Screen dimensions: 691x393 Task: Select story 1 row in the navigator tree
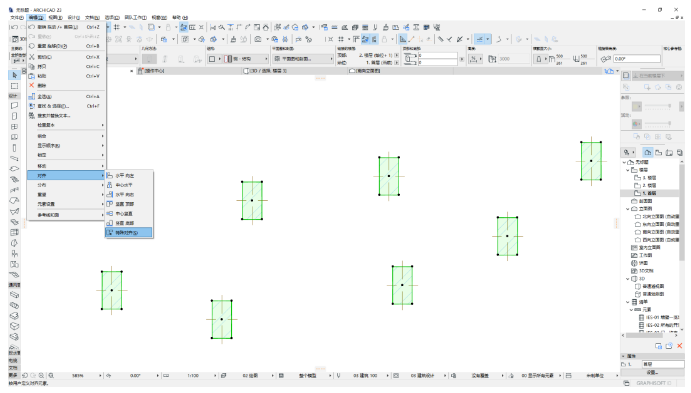tap(650, 193)
